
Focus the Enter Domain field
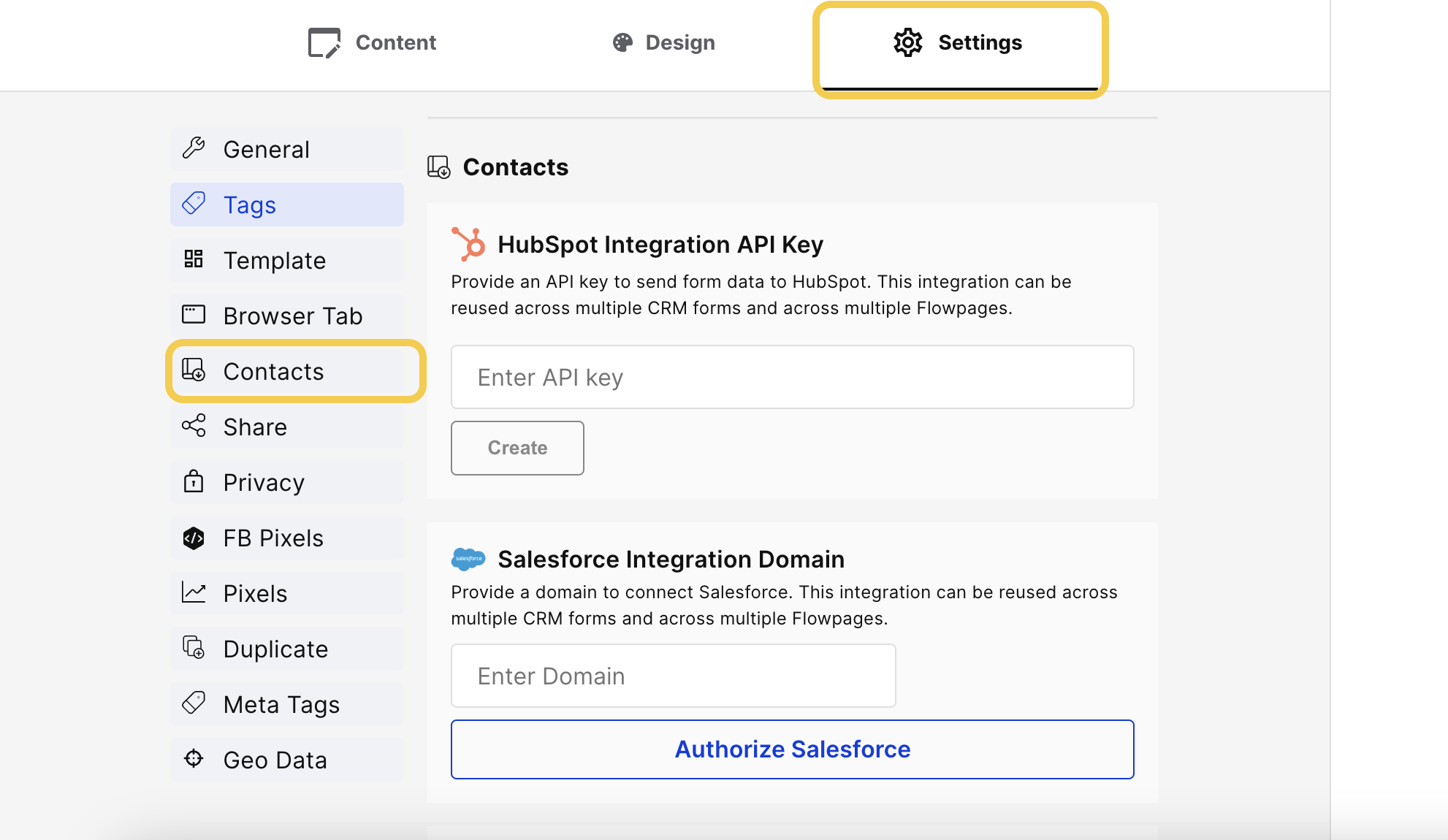[x=674, y=676]
